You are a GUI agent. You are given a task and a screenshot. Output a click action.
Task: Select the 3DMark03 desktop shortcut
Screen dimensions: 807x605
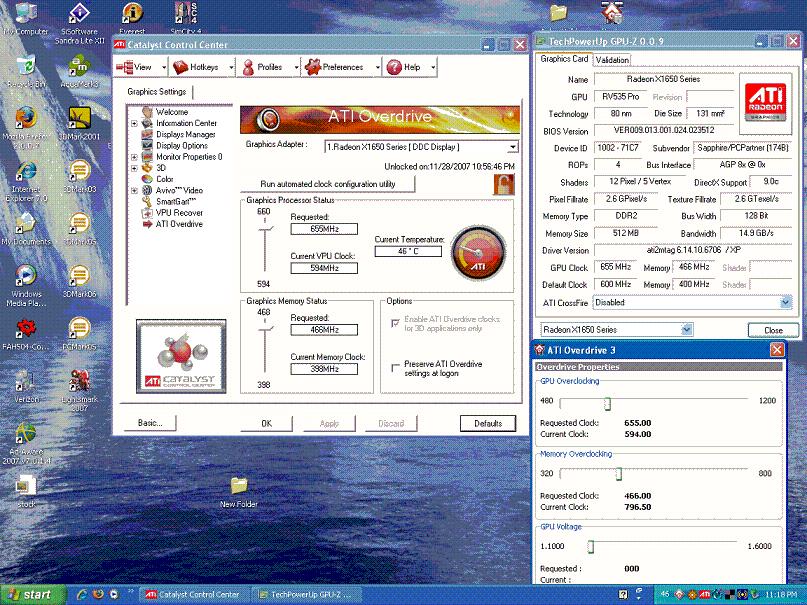[x=79, y=177]
